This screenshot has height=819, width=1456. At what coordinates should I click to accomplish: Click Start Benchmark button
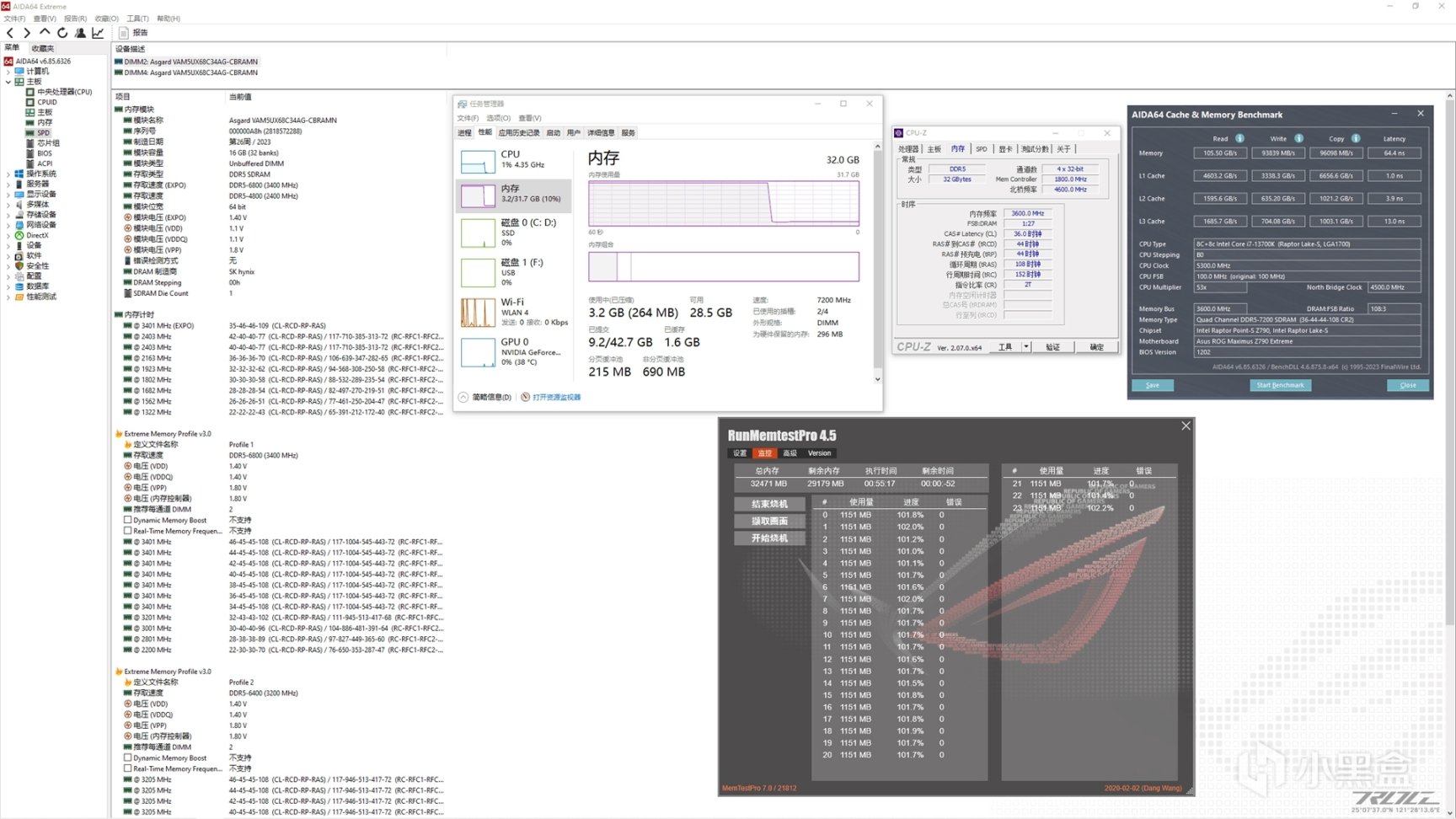pyautogui.click(x=1280, y=385)
